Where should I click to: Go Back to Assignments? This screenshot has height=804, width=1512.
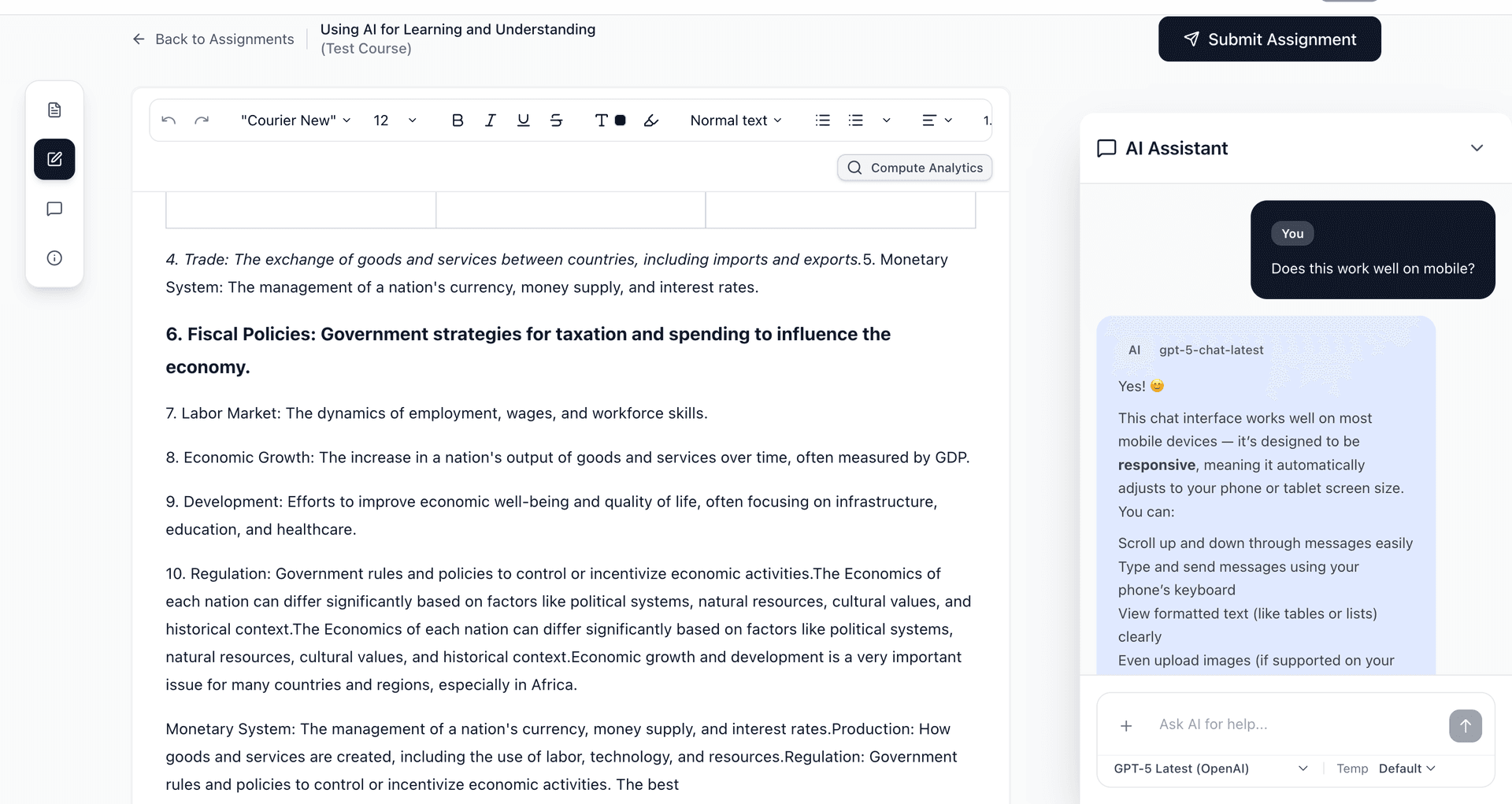[x=212, y=39]
